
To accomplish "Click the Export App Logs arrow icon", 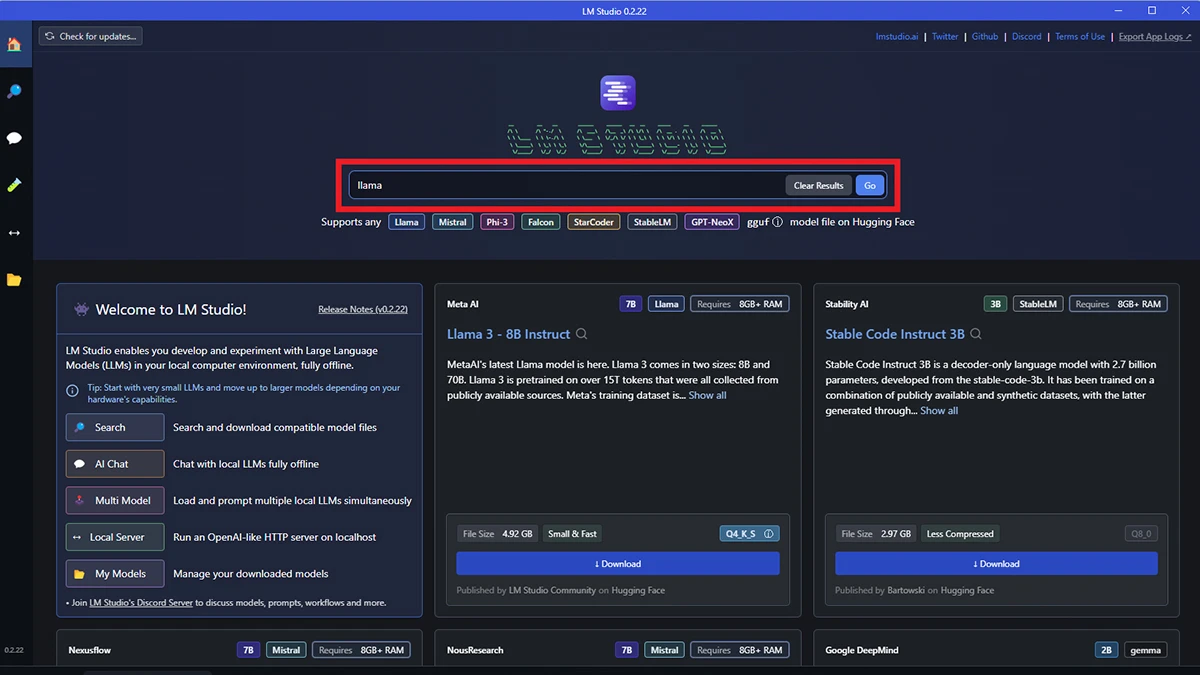I will (1187, 37).
